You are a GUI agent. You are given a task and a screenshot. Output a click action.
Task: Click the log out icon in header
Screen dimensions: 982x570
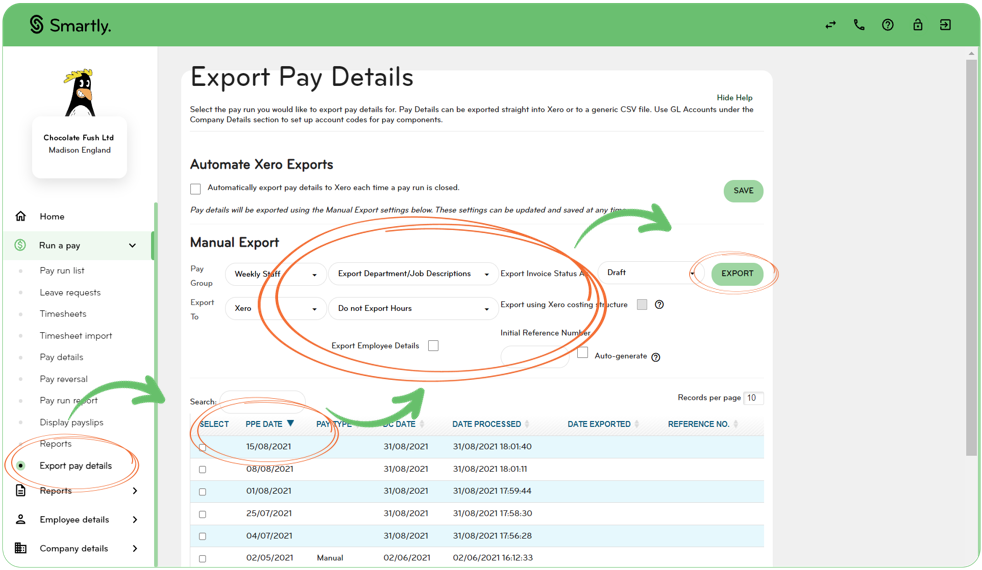pyautogui.click(x=946, y=25)
